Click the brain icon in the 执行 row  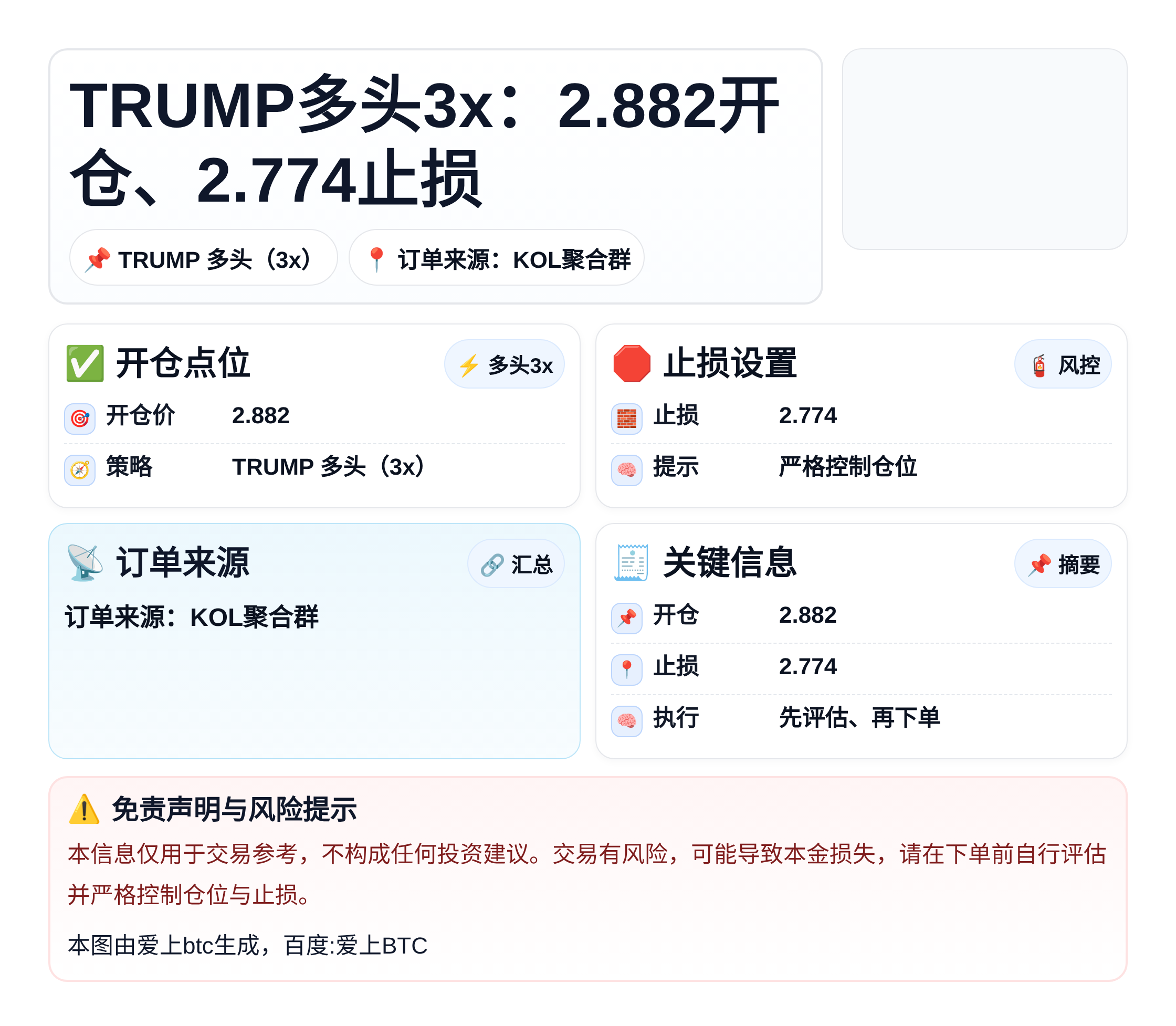point(627,721)
